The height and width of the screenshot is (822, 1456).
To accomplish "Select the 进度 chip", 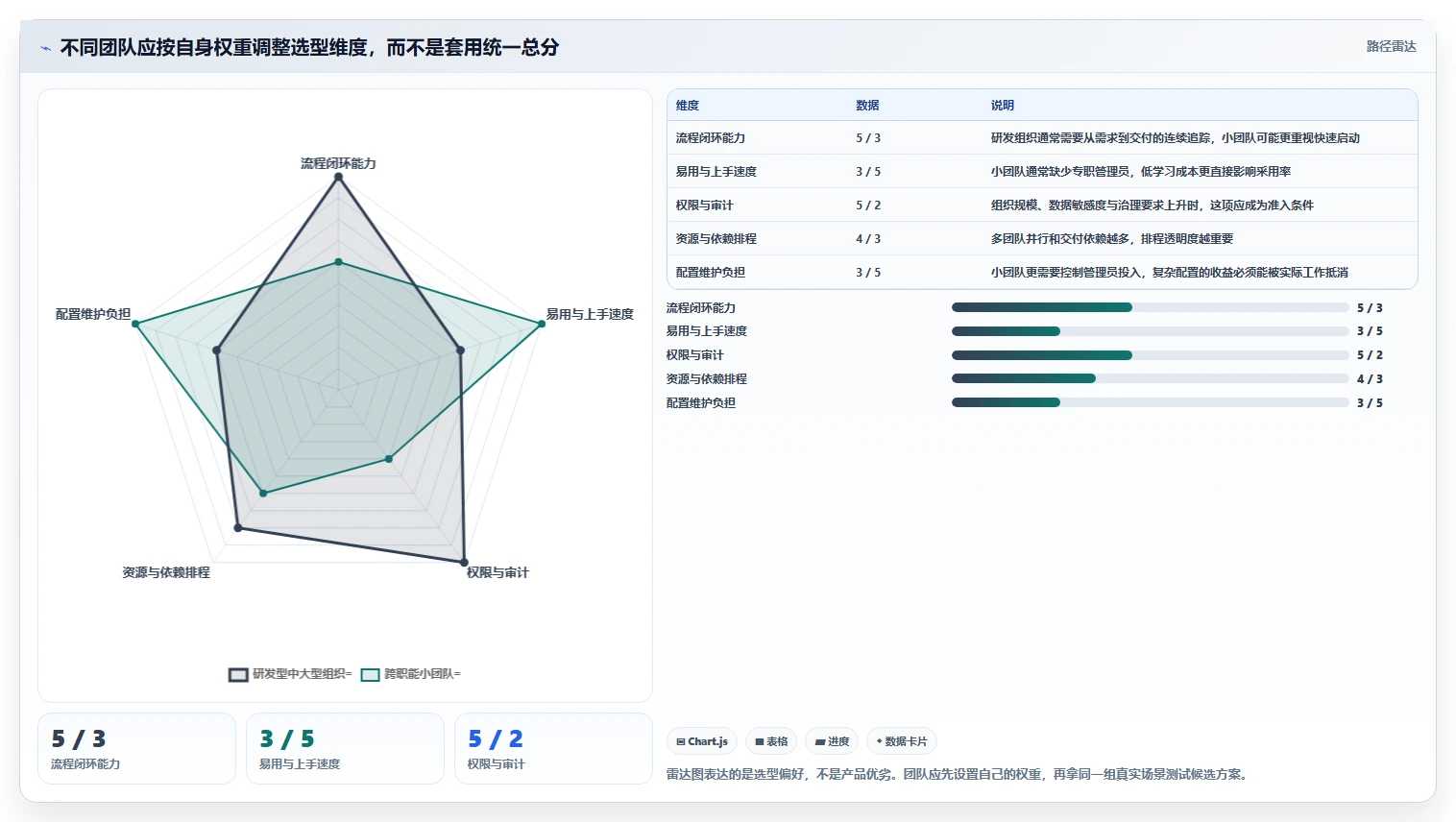I will (832, 741).
